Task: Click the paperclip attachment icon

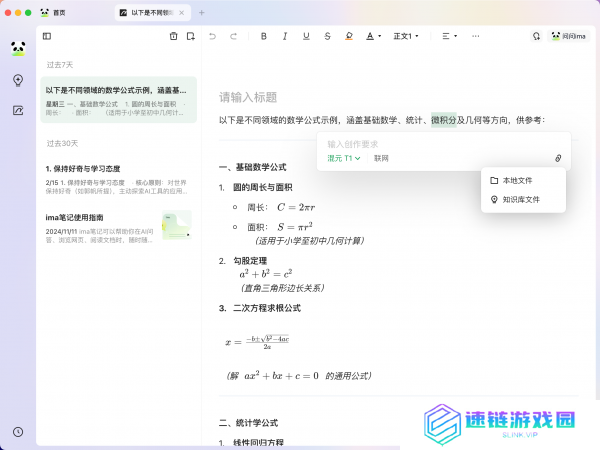Action: tap(558, 158)
